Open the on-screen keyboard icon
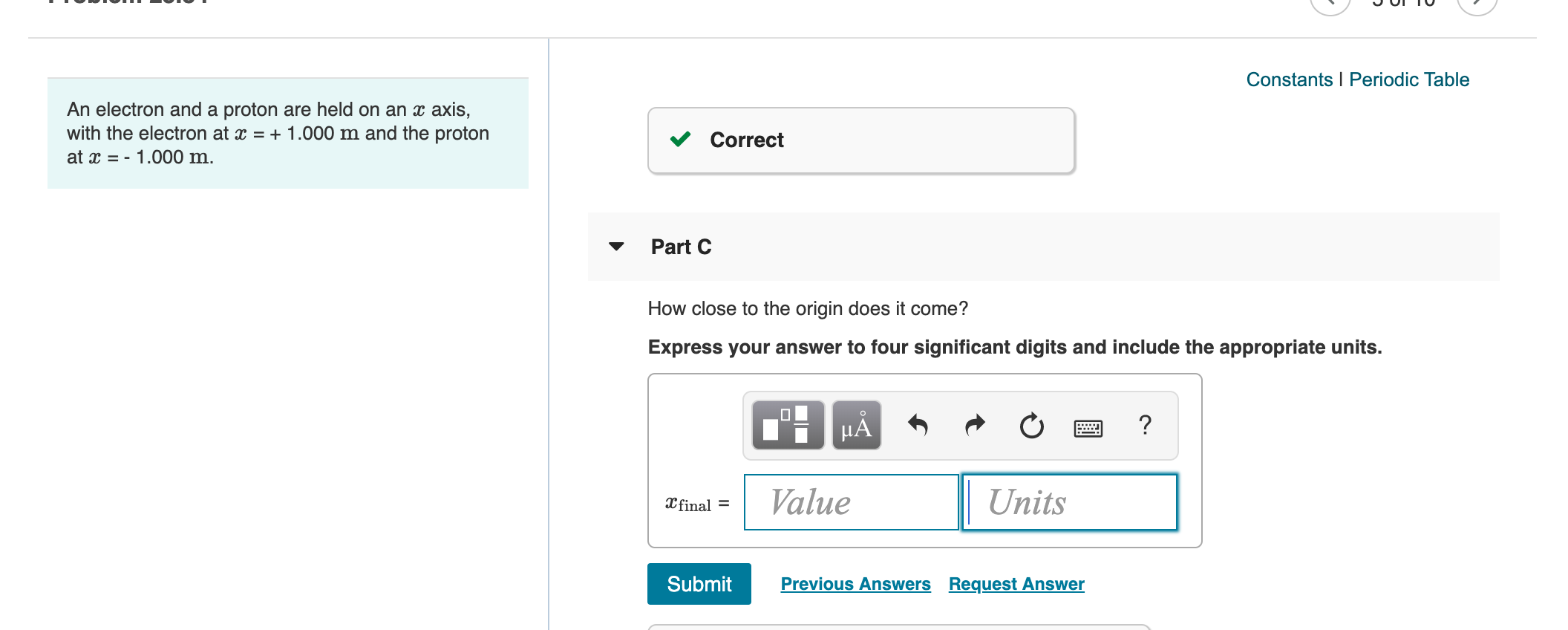This screenshot has width=1568, height=630. (x=1089, y=426)
